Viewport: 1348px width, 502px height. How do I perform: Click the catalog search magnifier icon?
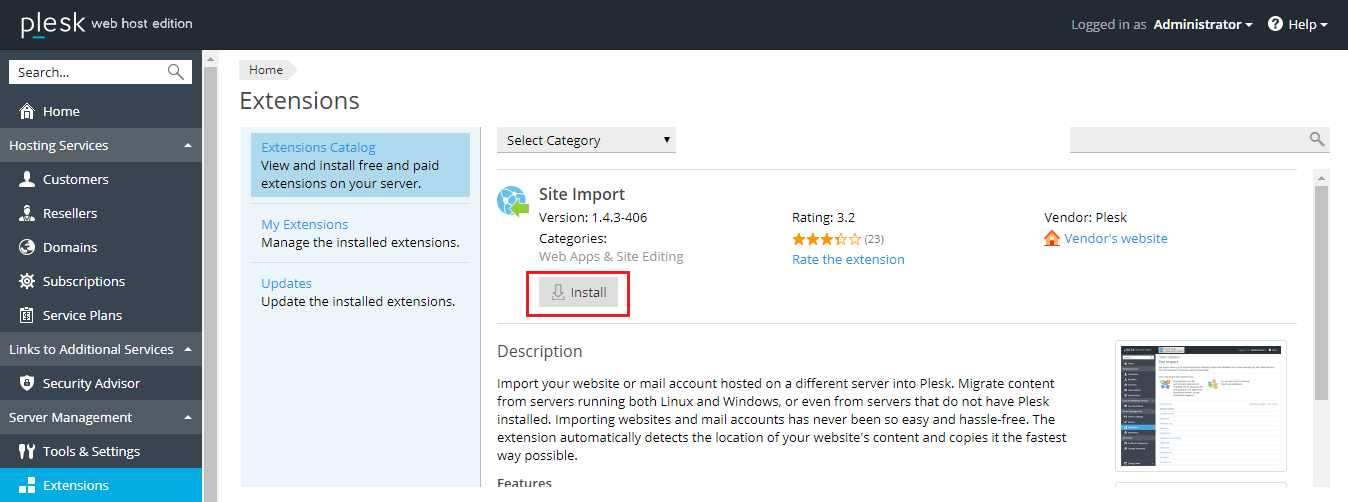click(1317, 139)
